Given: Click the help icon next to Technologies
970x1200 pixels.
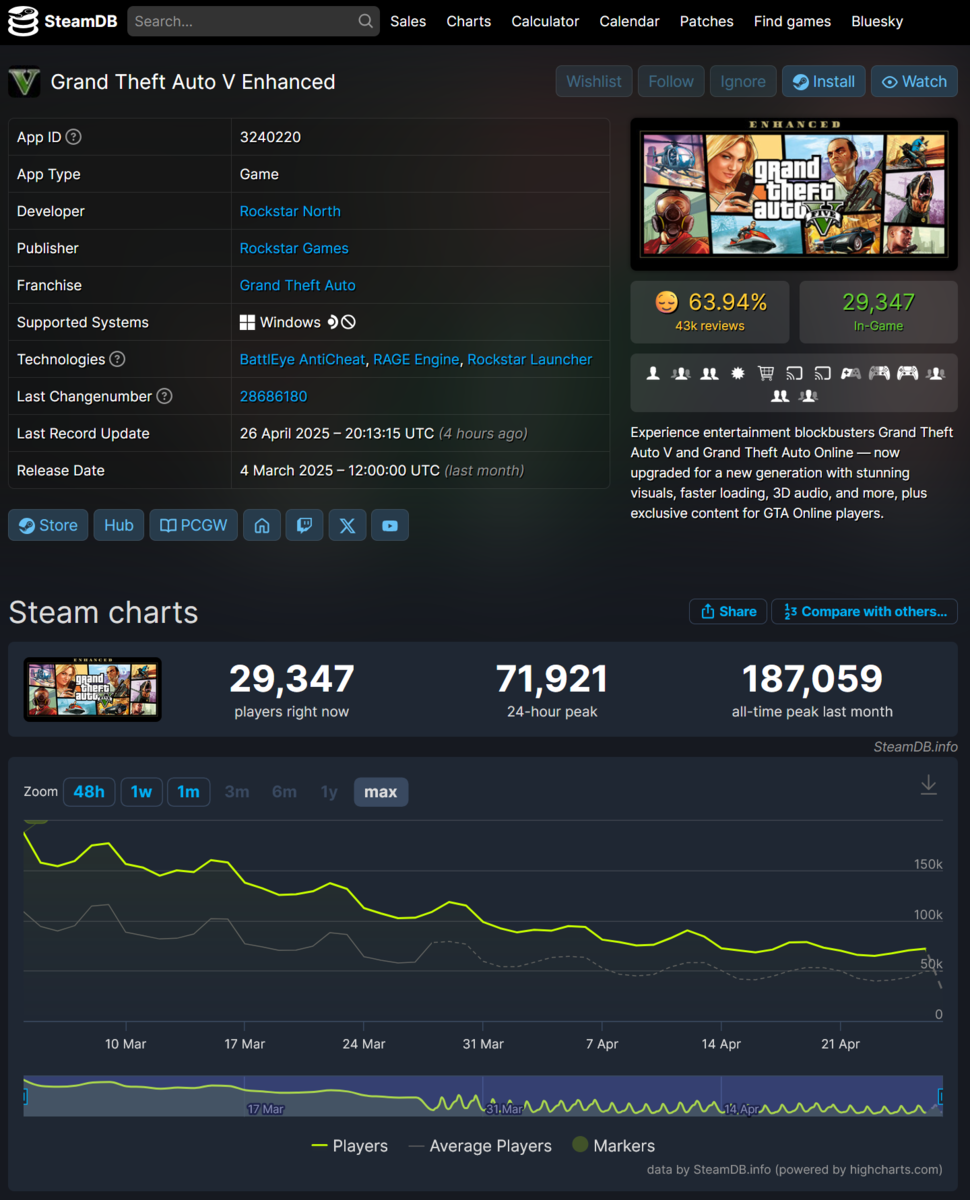Looking at the screenshot, I should pos(117,359).
